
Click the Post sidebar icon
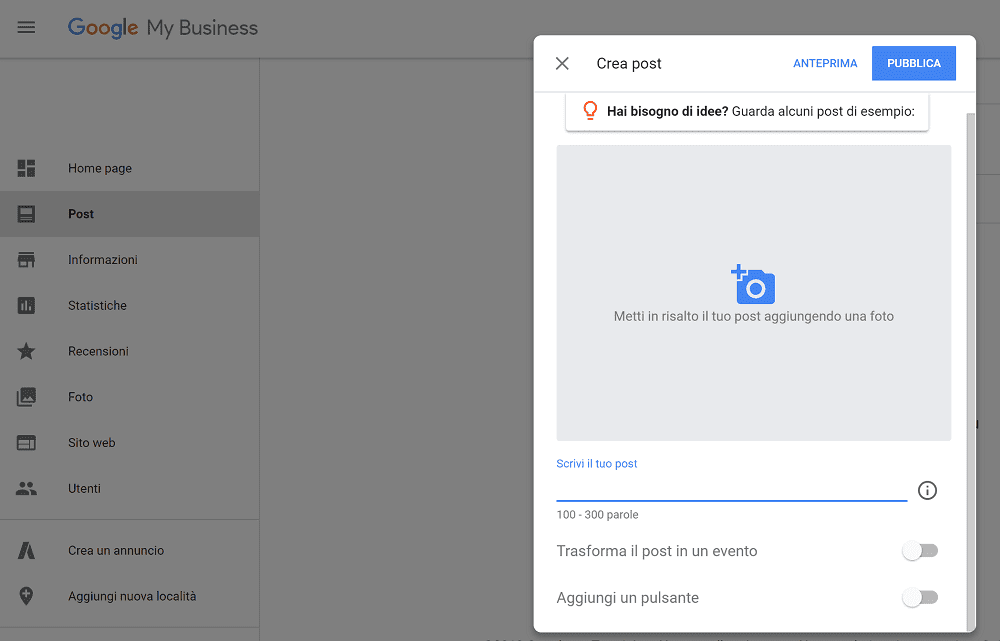coord(26,214)
